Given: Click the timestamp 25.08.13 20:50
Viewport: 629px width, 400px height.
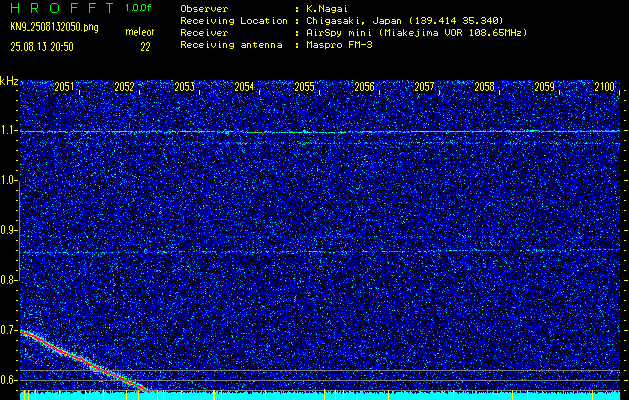Looking at the screenshot, I should (x=42, y=47).
